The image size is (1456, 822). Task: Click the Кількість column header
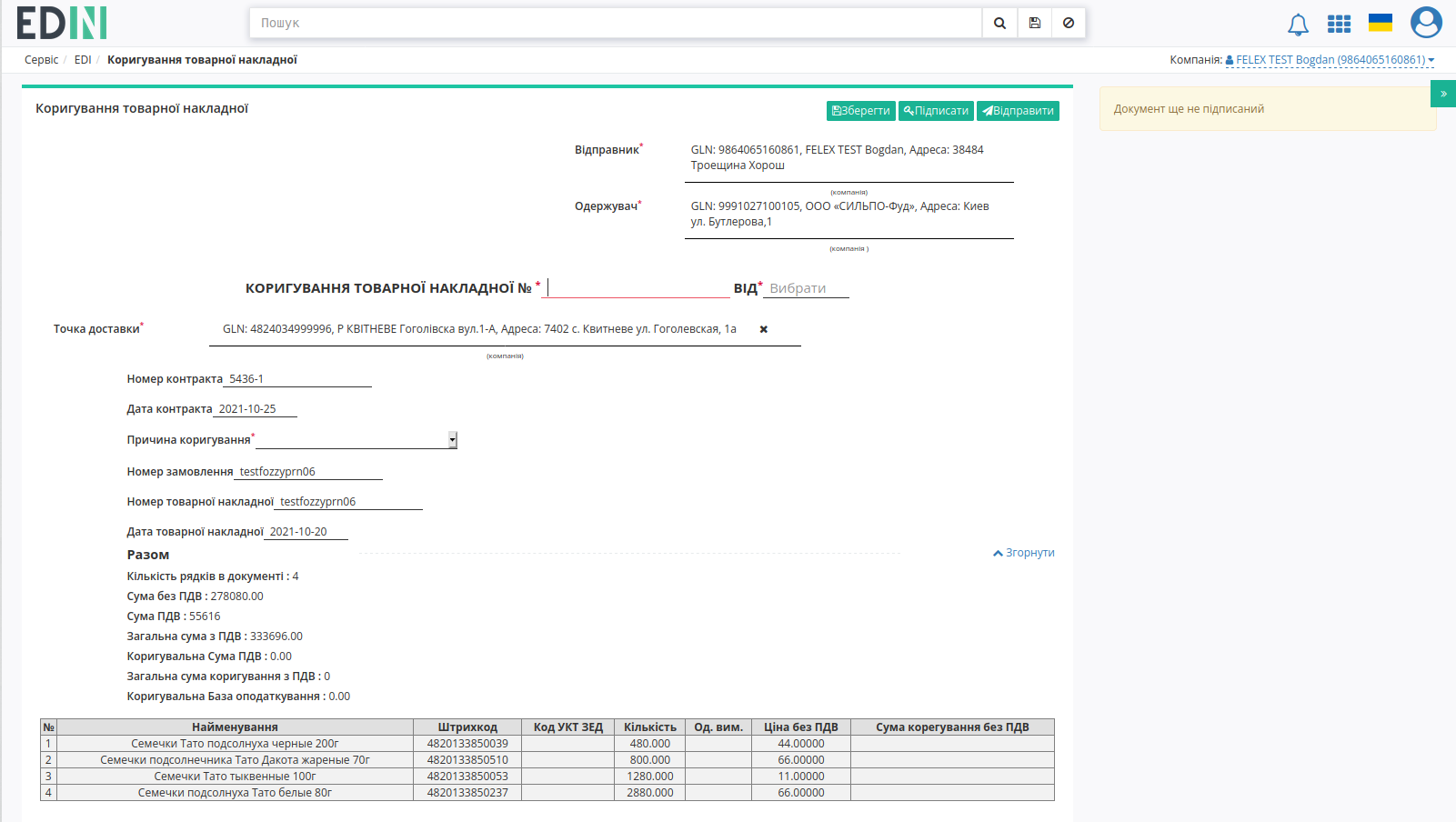650,727
